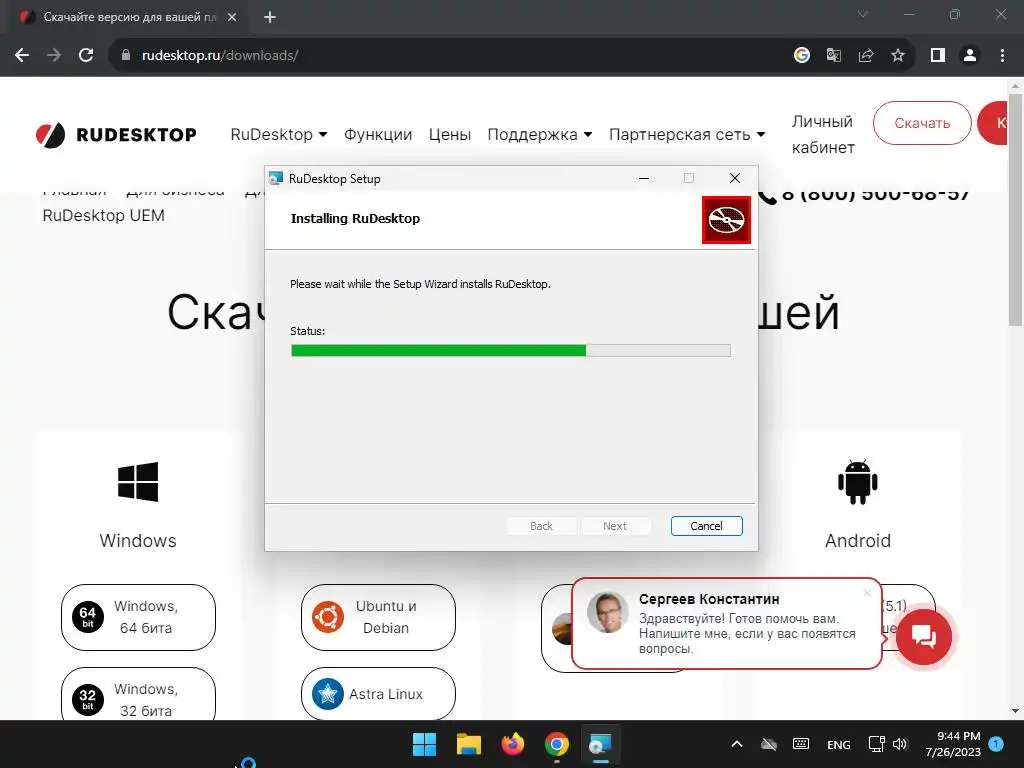Download Astra Linux version
This screenshot has width=1024, height=768.
click(378, 694)
